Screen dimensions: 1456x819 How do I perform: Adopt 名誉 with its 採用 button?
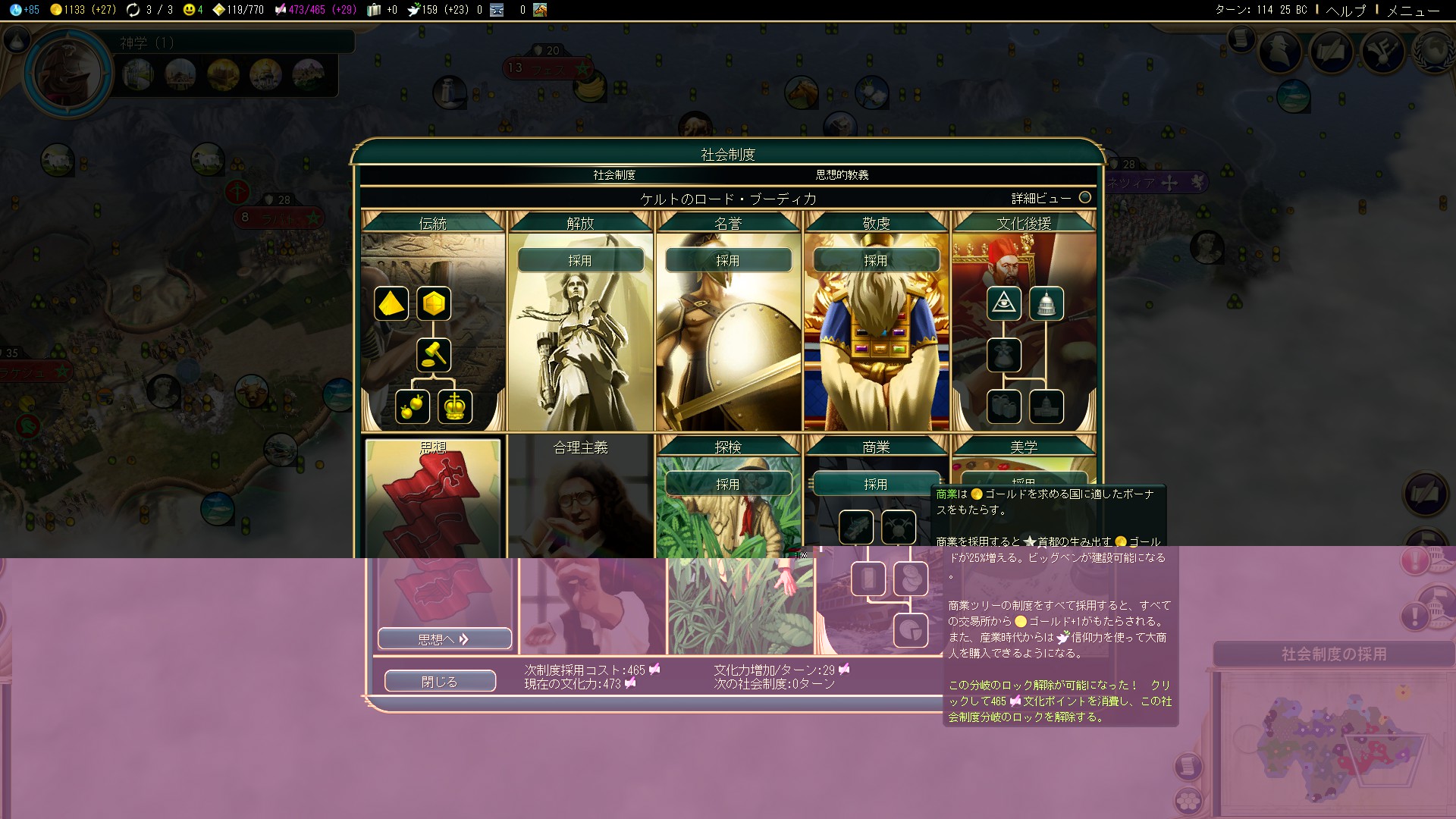(x=728, y=260)
